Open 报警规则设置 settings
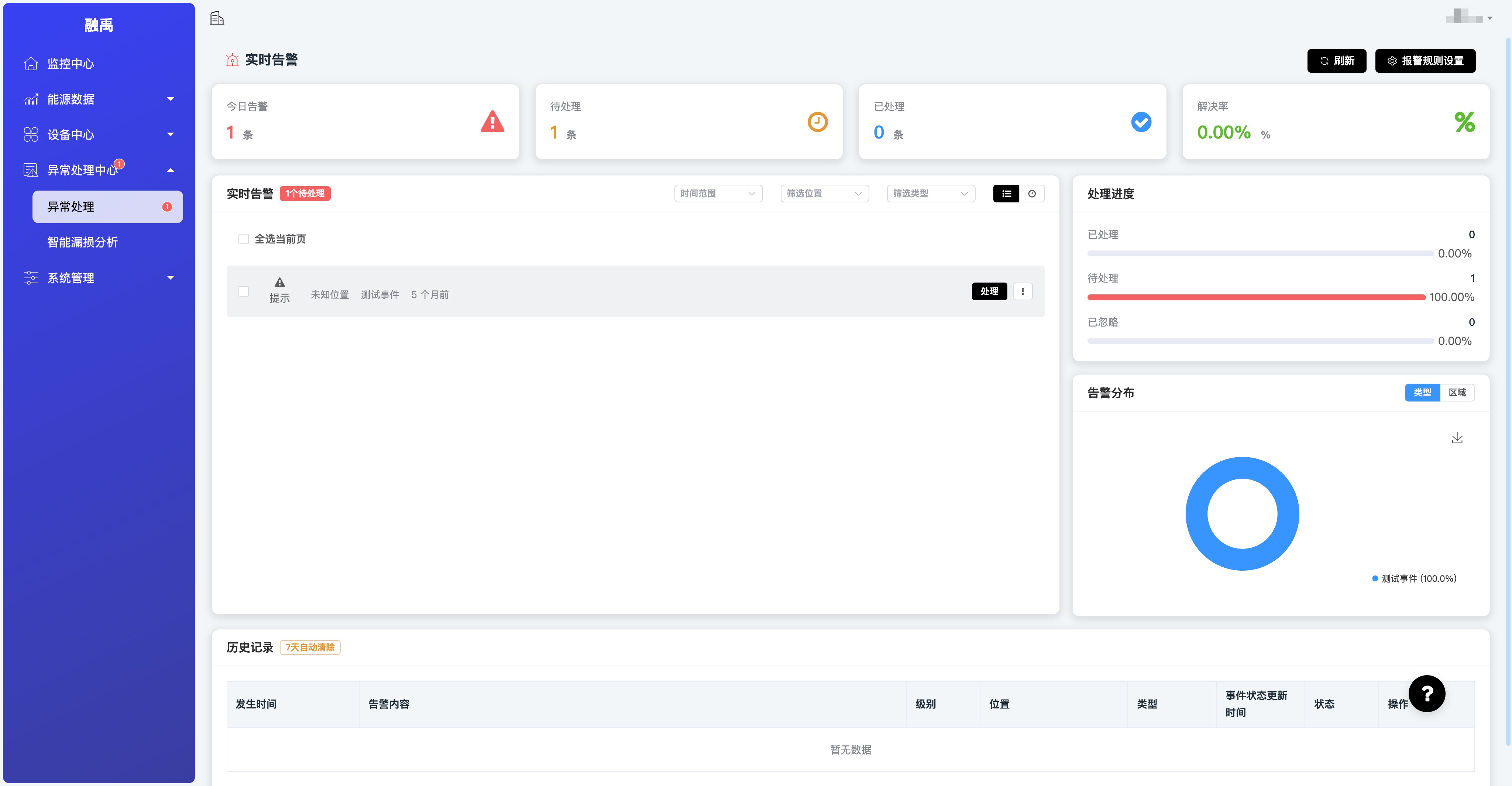This screenshot has height=786, width=1512. click(1425, 61)
